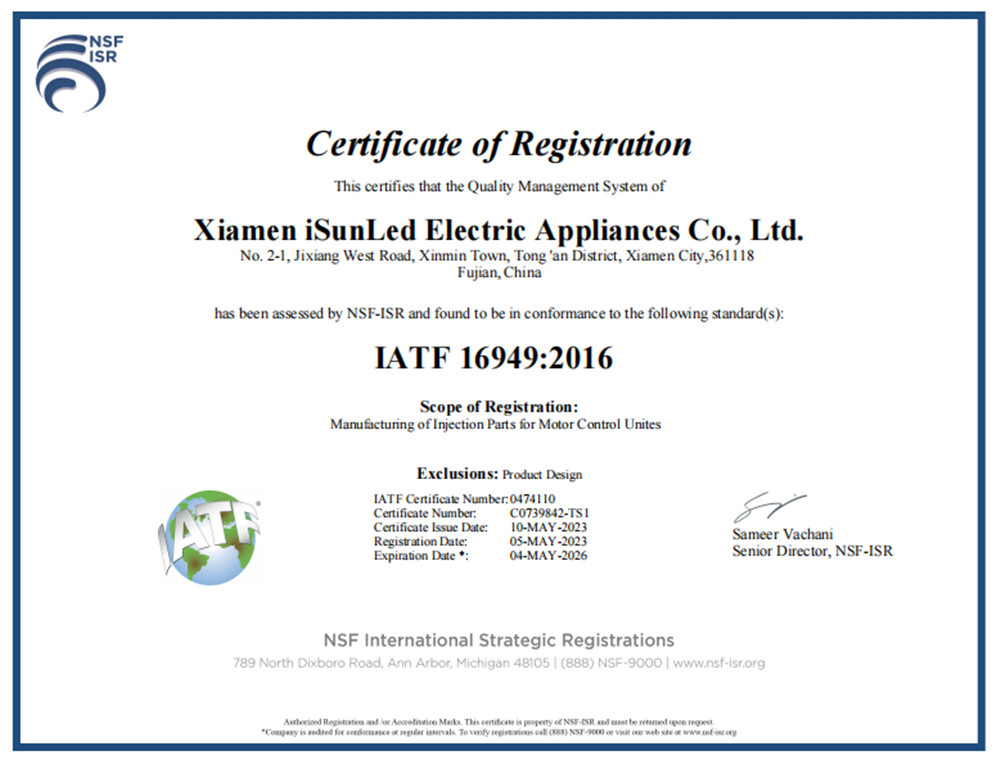Click "NSF International Strategic Registrations" text

coord(499,640)
